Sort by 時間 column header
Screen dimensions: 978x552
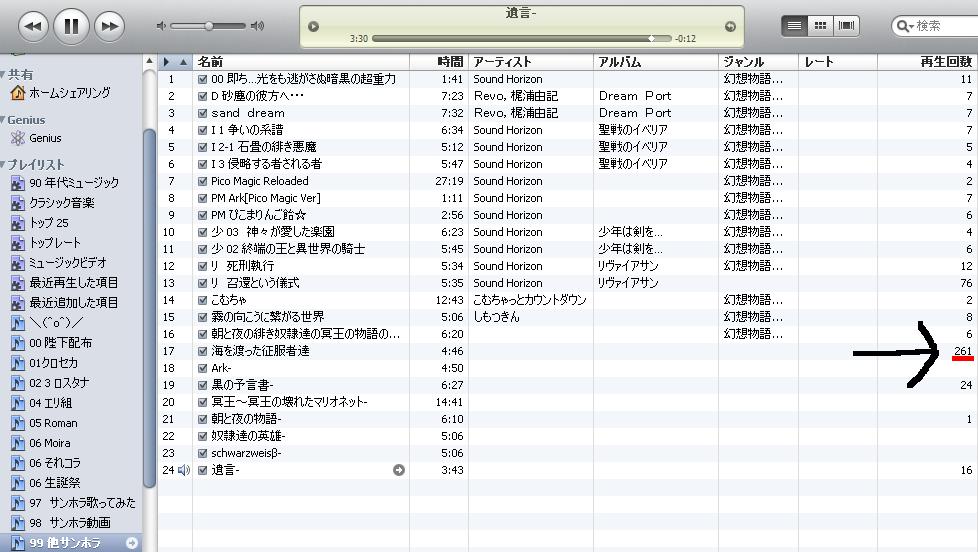pyautogui.click(x=438, y=62)
